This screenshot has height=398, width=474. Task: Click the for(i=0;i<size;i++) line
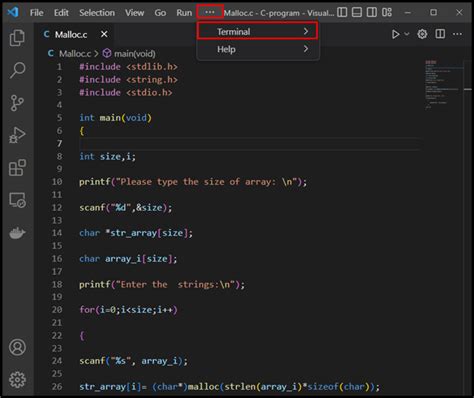coord(128,310)
